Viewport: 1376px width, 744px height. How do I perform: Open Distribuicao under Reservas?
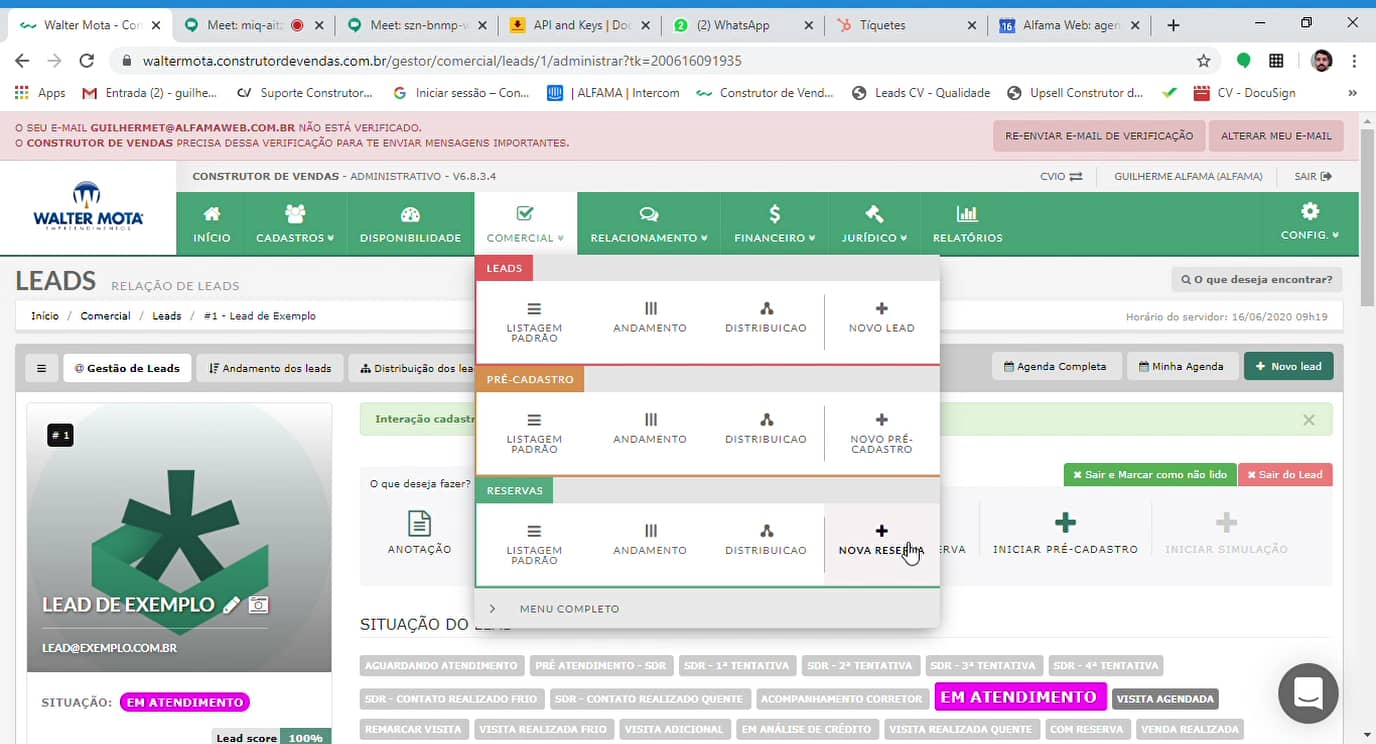click(x=766, y=540)
